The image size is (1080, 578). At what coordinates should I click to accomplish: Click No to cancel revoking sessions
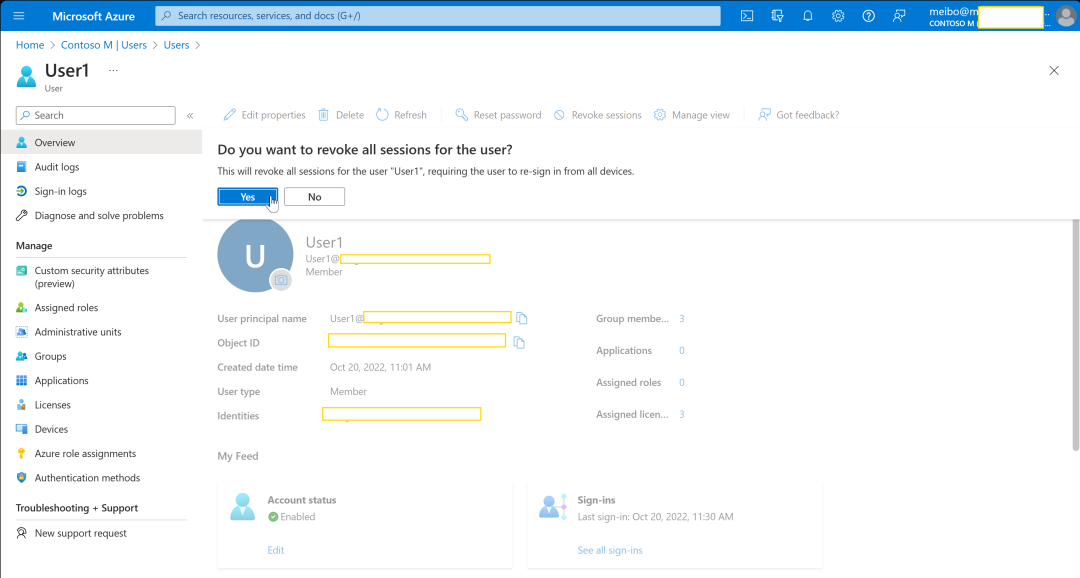tap(314, 197)
